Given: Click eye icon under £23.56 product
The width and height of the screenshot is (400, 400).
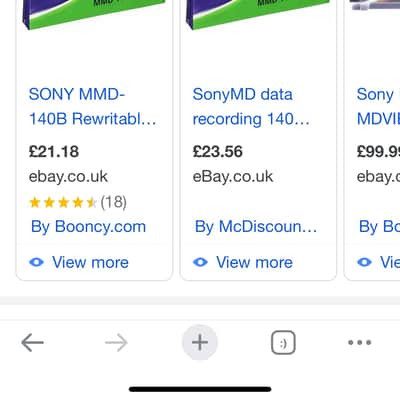Looking at the screenshot, I should pos(200,262).
